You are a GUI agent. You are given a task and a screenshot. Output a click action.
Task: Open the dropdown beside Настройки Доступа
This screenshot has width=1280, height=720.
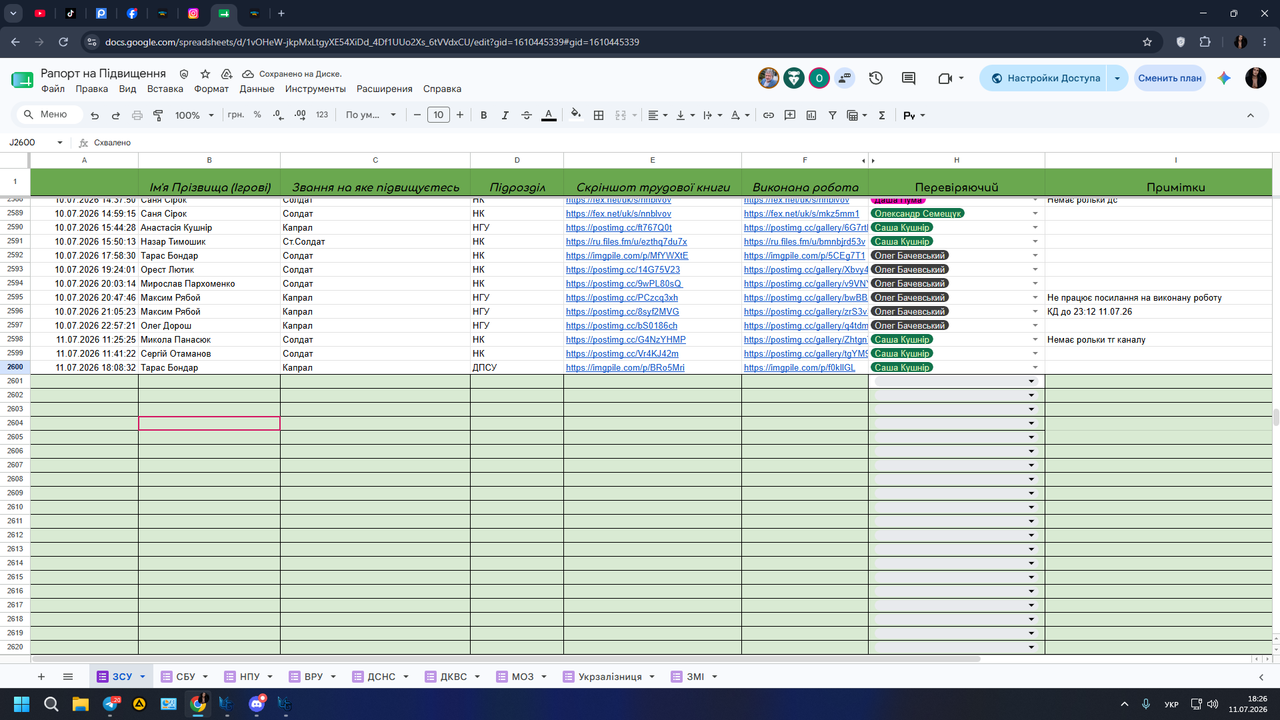click(1117, 78)
